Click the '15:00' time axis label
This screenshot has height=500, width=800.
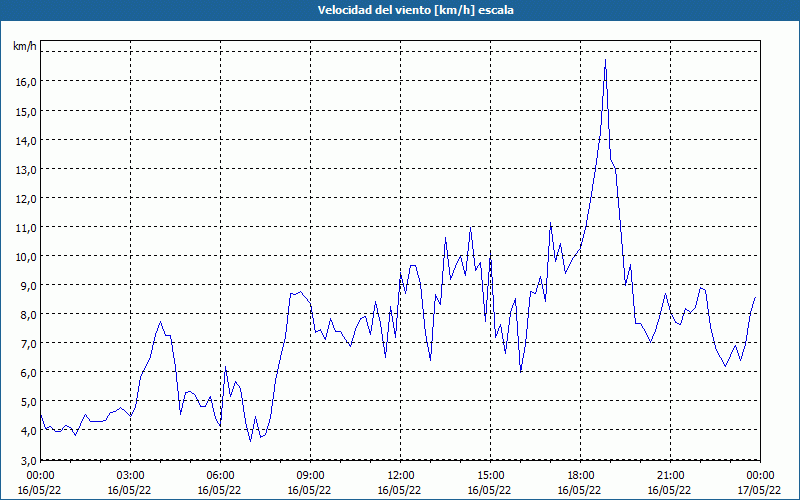[x=490, y=476]
